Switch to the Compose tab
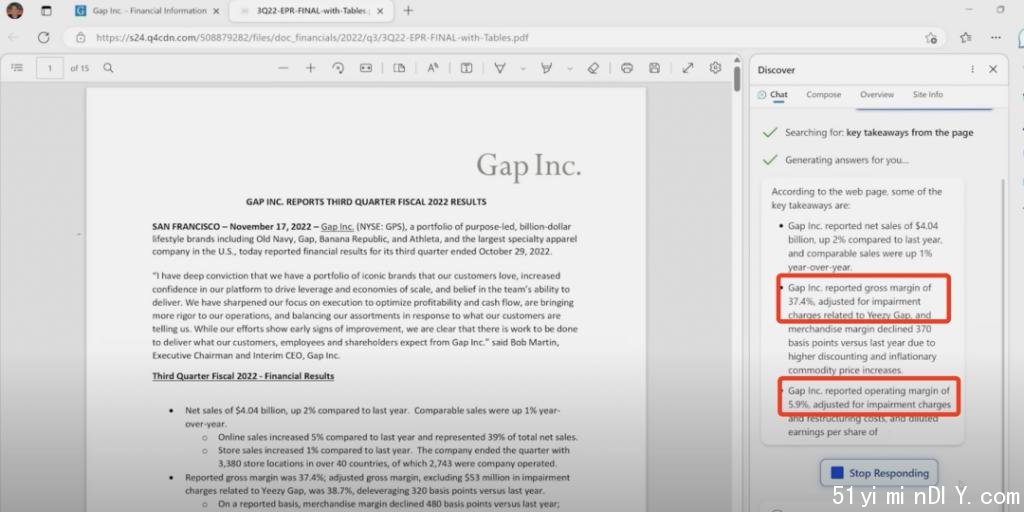Viewport: 1024px width, 512px height. point(824,95)
